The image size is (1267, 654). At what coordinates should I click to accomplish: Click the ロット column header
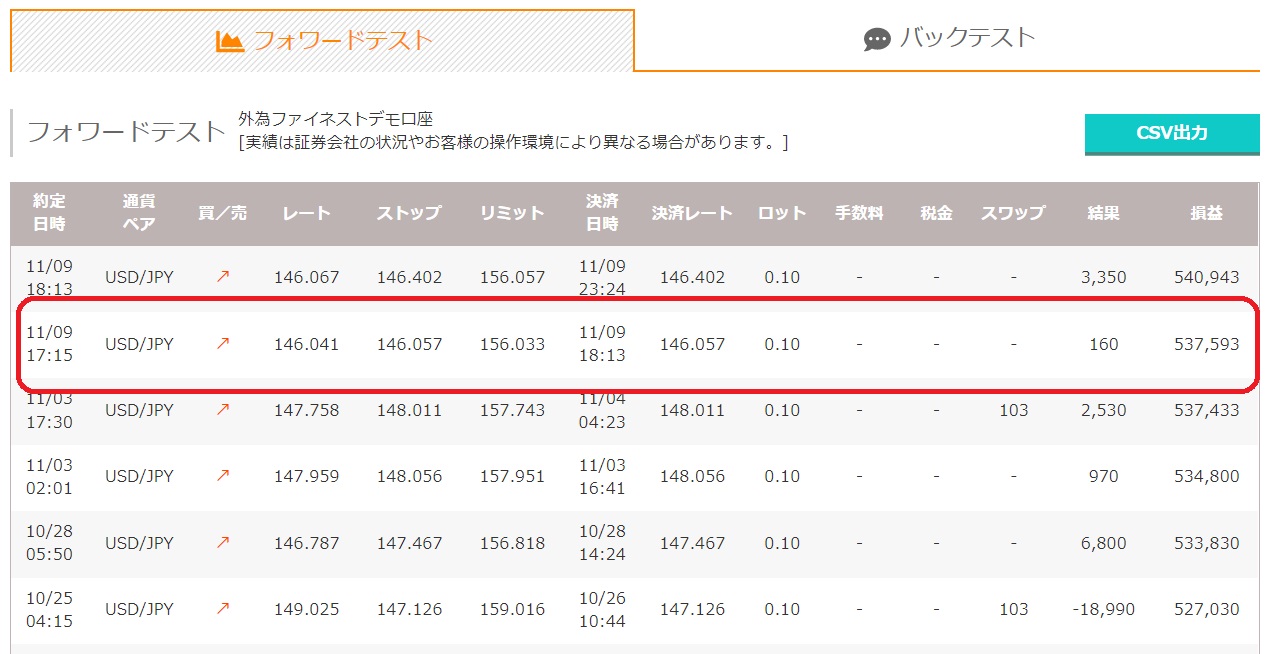pyautogui.click(x=781, y=213)
